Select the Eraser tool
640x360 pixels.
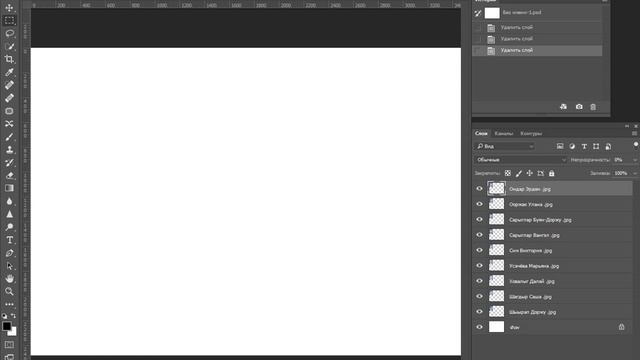(9, 176)
